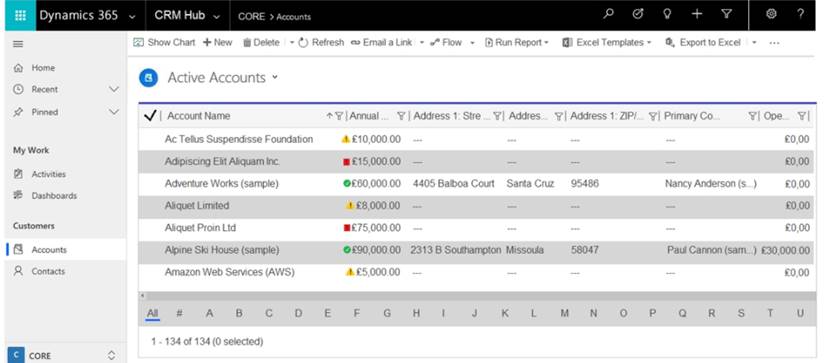Click the question mark help icon
The image size is (825, 363).
(800, 15)
